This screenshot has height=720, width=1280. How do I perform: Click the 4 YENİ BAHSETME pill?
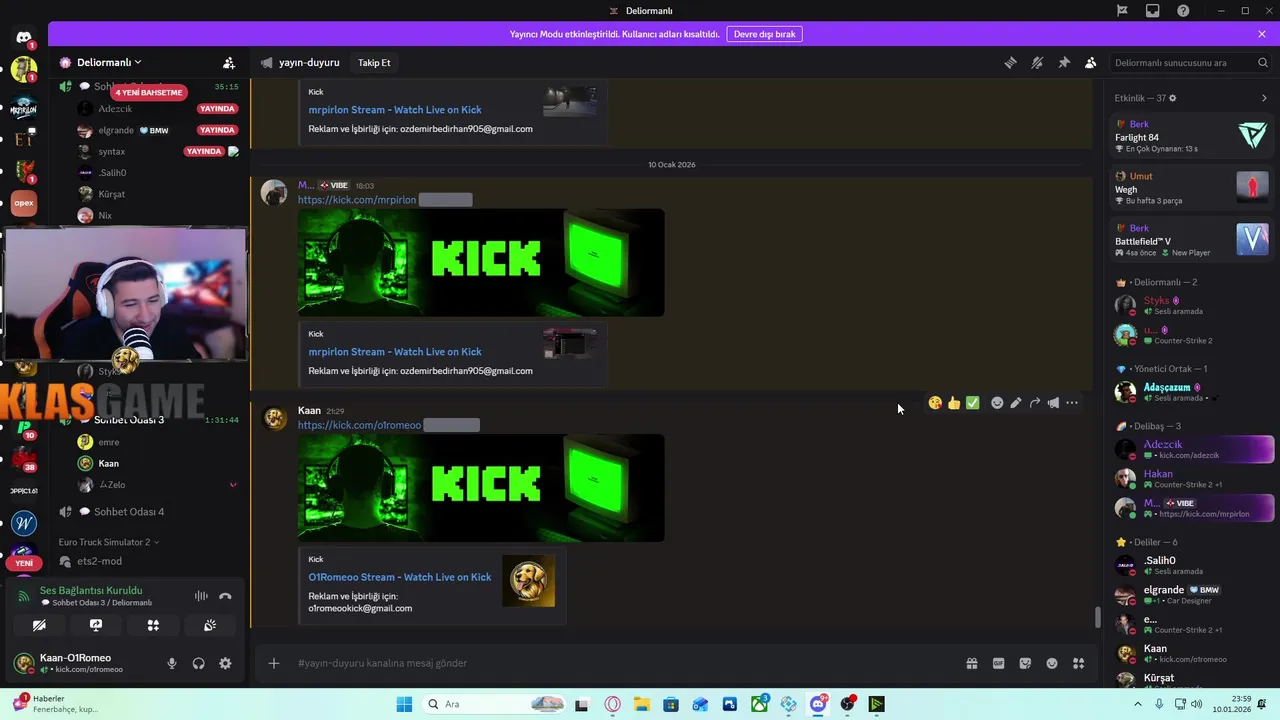coord(149,92)
